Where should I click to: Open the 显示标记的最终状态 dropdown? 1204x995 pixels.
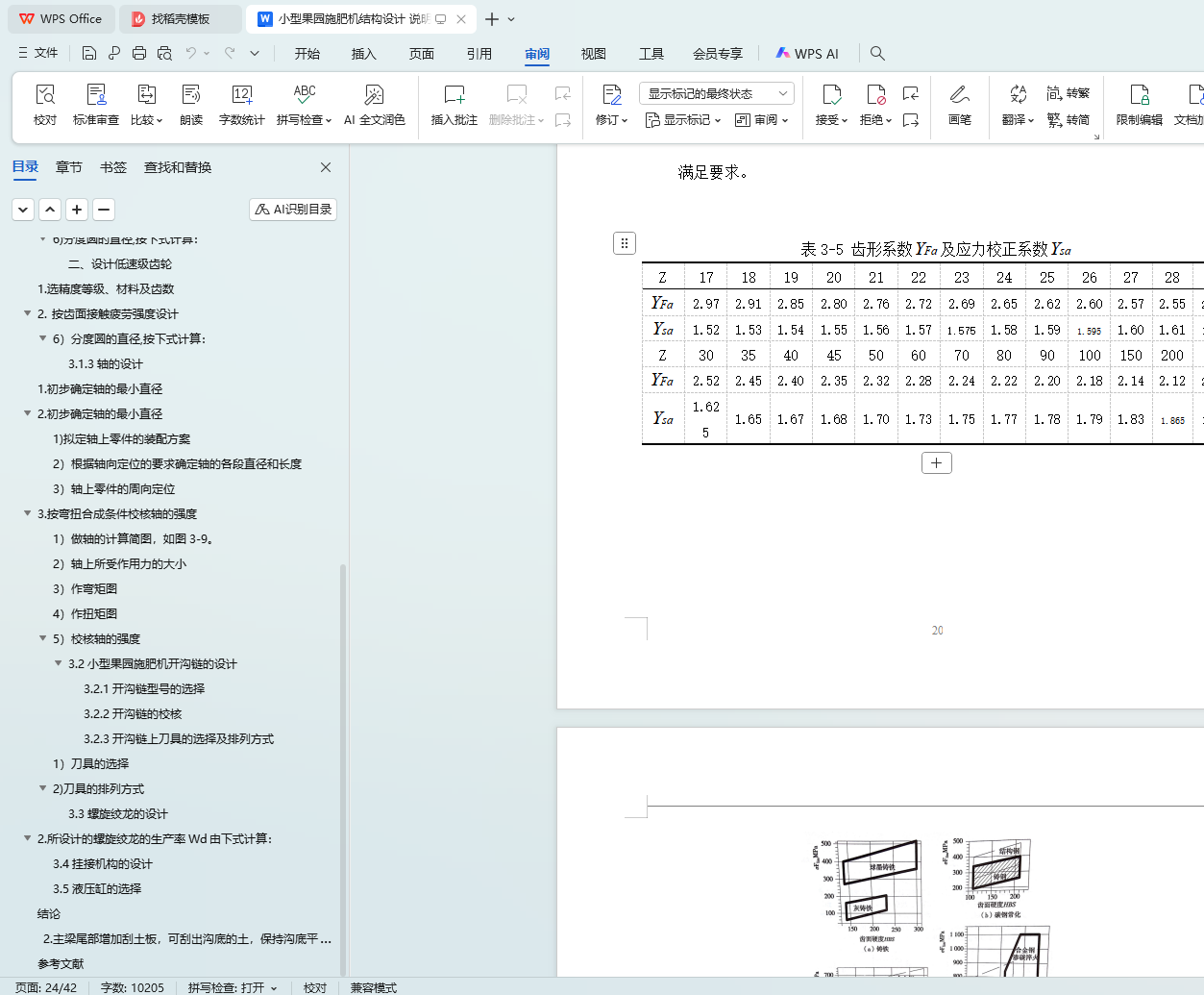point(716,93)
